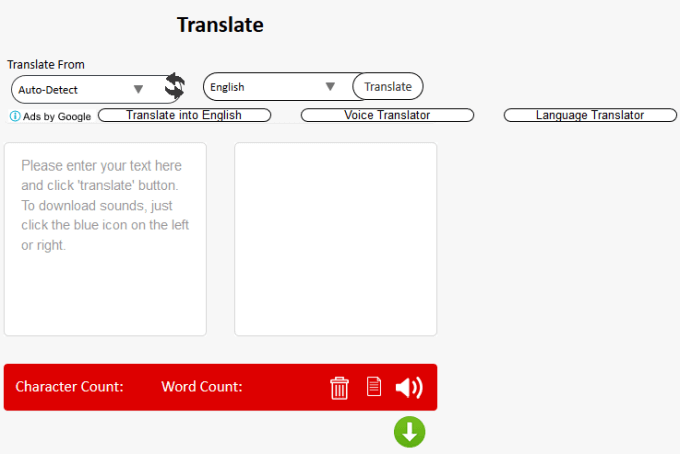Viewport: 680px width, 454px height.
Task: Open the Language Translator ad link
Action: [x=590, y=115]
